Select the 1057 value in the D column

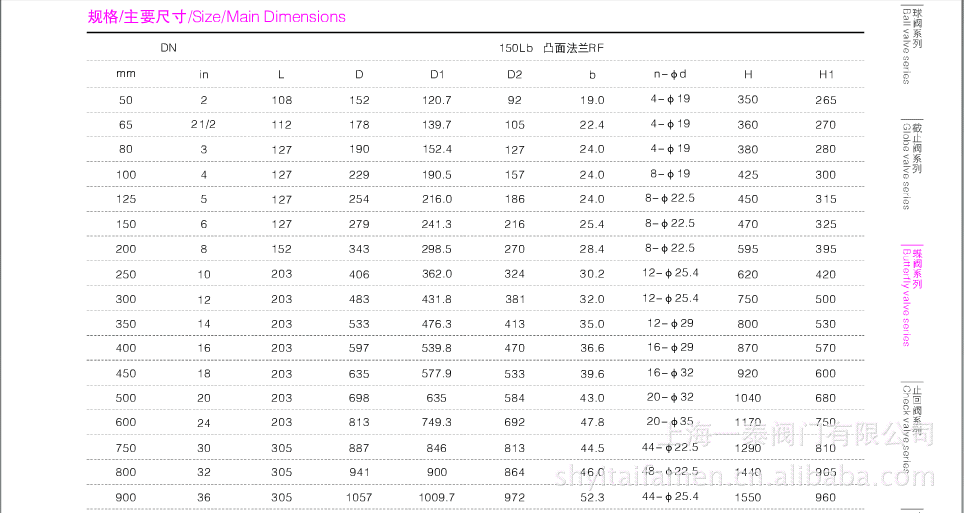pyautogui.click(x=359, y=497)
